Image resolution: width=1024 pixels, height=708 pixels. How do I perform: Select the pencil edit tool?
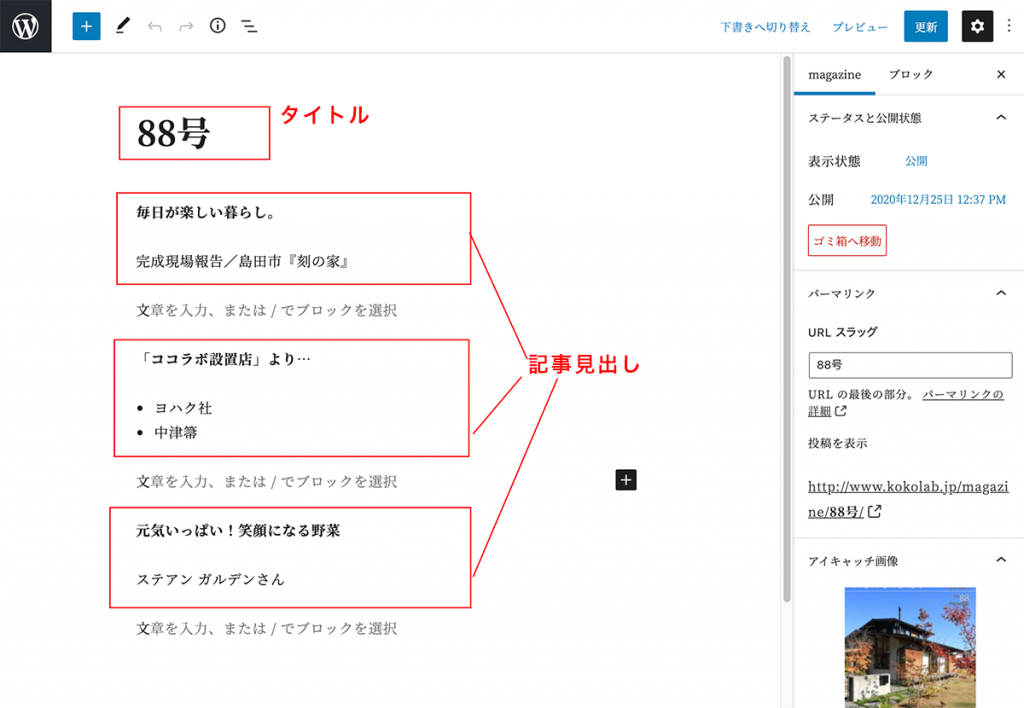(x=122, y=27)
